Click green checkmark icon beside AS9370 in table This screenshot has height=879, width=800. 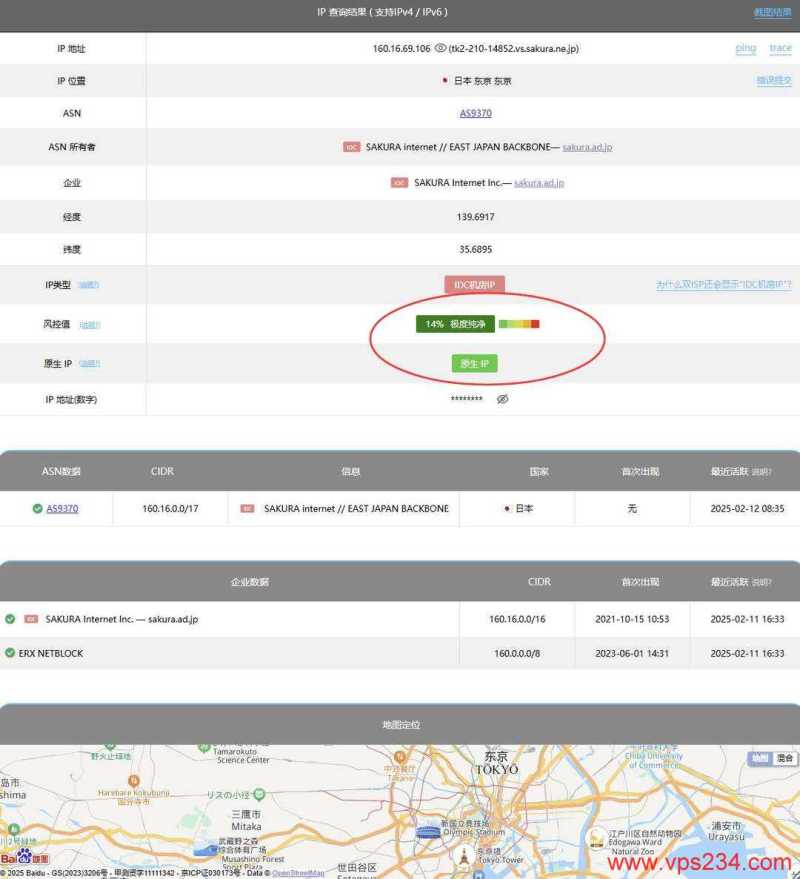coord(37,508)
